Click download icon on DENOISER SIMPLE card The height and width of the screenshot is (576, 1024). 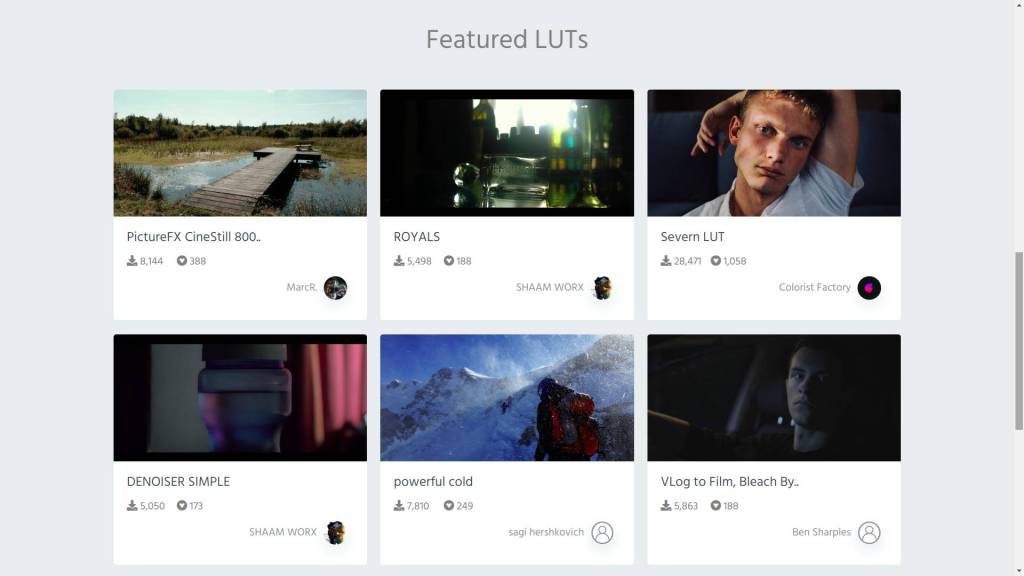tap(132, 505)
